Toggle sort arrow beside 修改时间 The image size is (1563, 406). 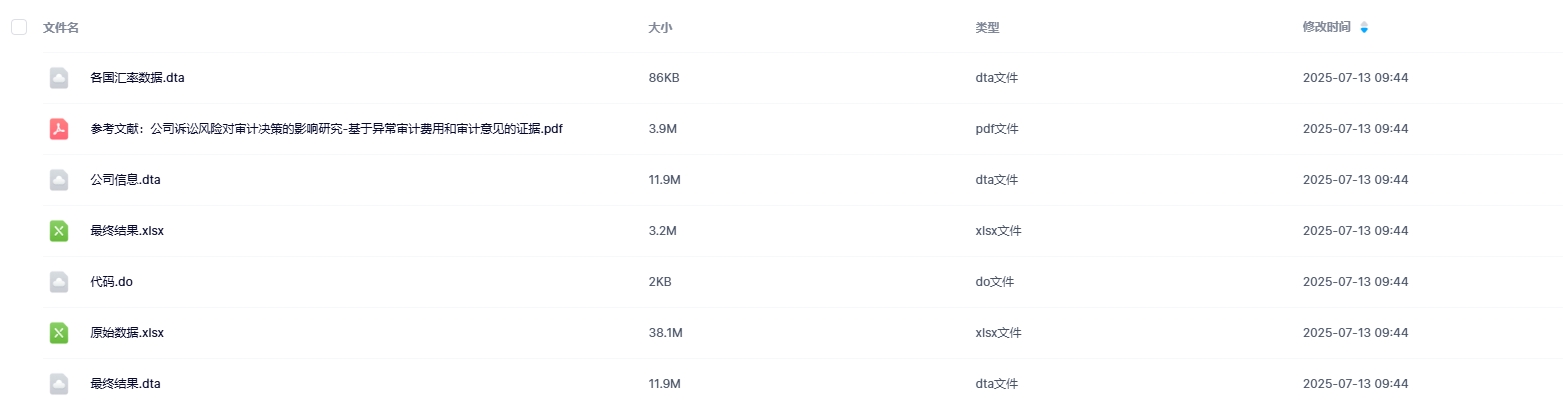[x=1364, y=28]
